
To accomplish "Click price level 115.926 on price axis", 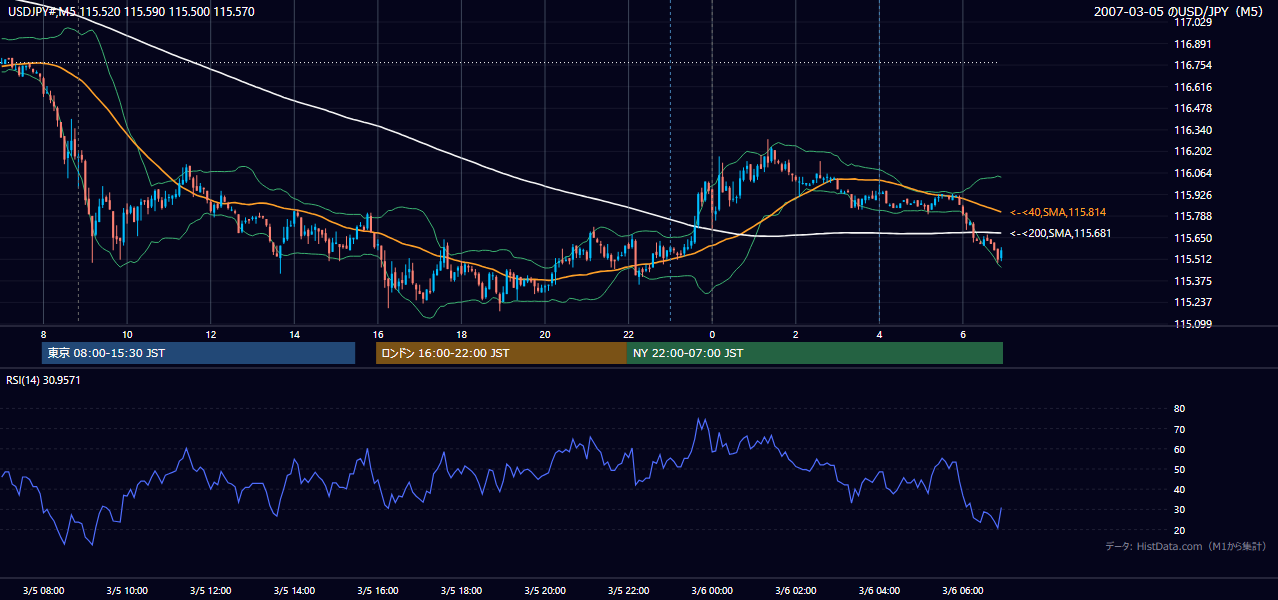I will [1192, 195].
